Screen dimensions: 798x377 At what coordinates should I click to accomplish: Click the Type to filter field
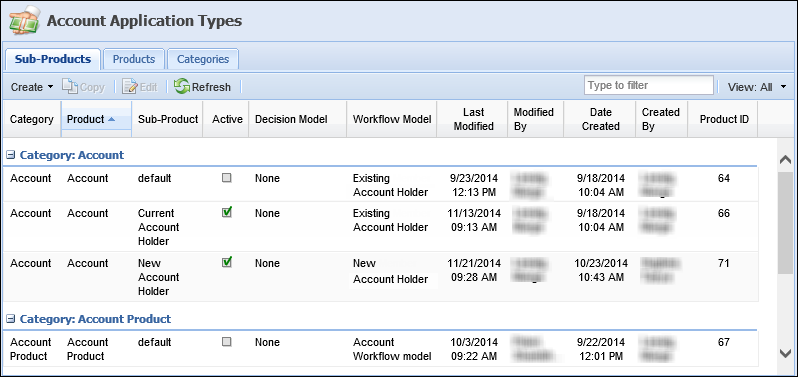coord(649,85)
